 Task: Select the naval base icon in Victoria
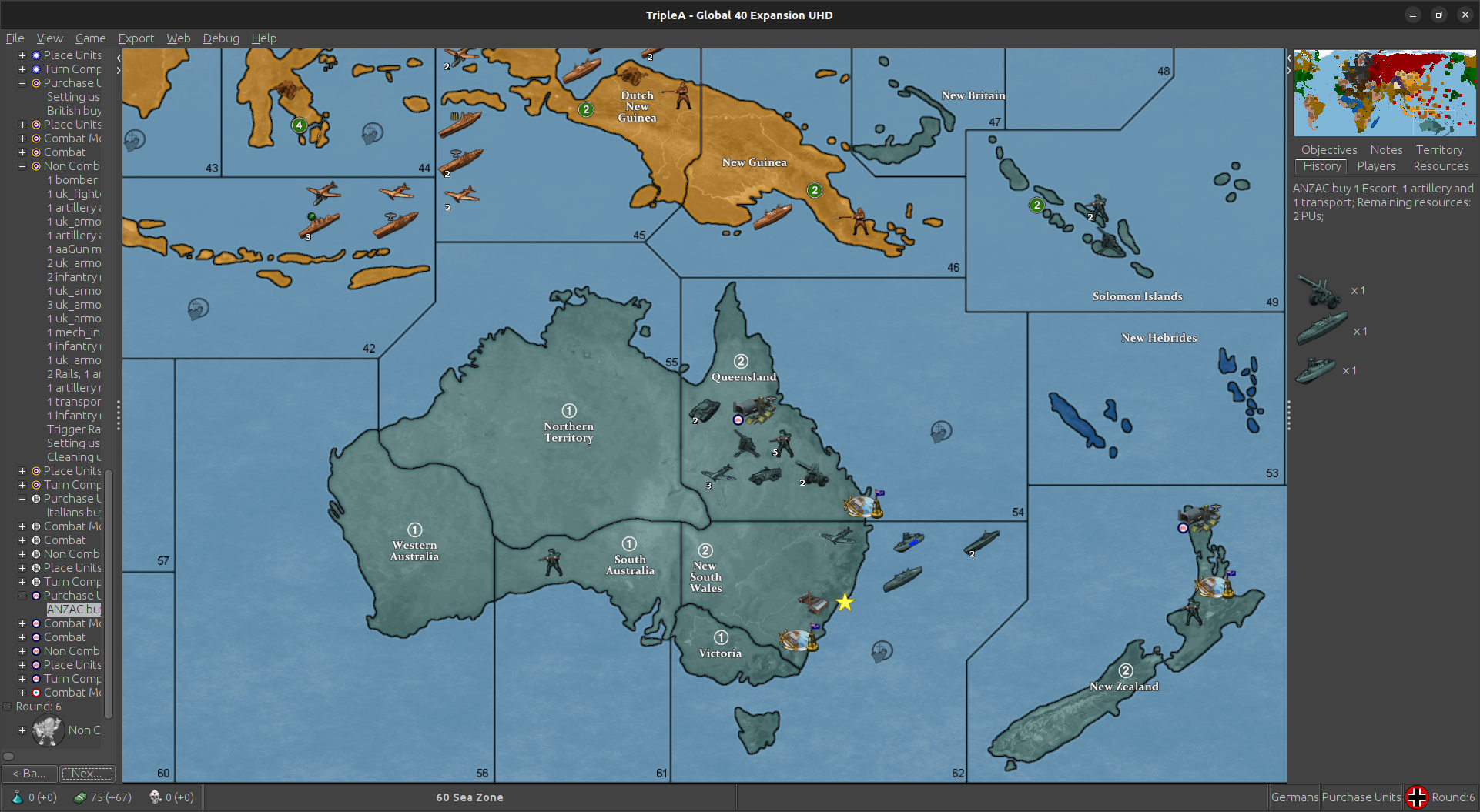pos(799,639)
